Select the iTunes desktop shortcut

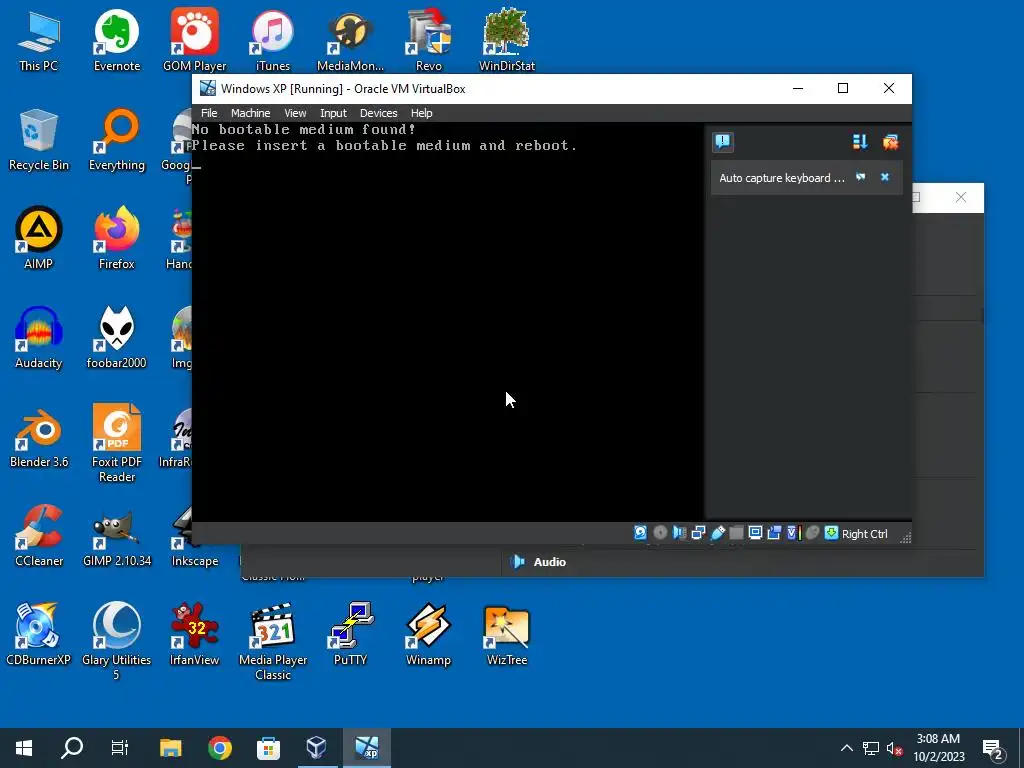(272, 40)
